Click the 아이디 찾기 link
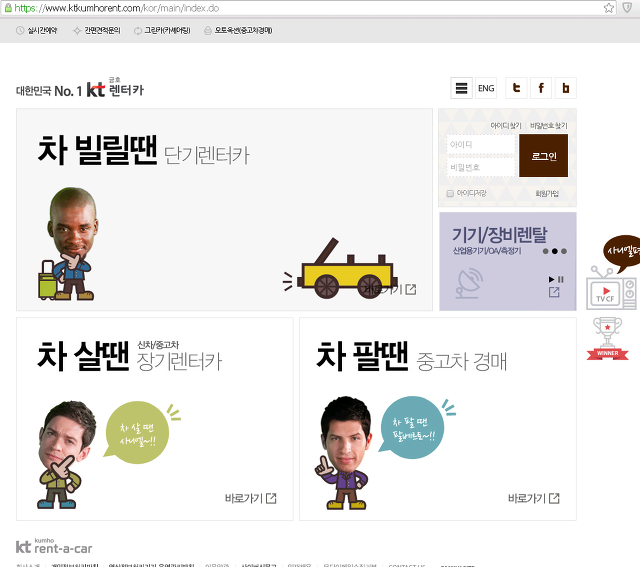The height and width of the screenshot is (567, 640). coord(506,125)
